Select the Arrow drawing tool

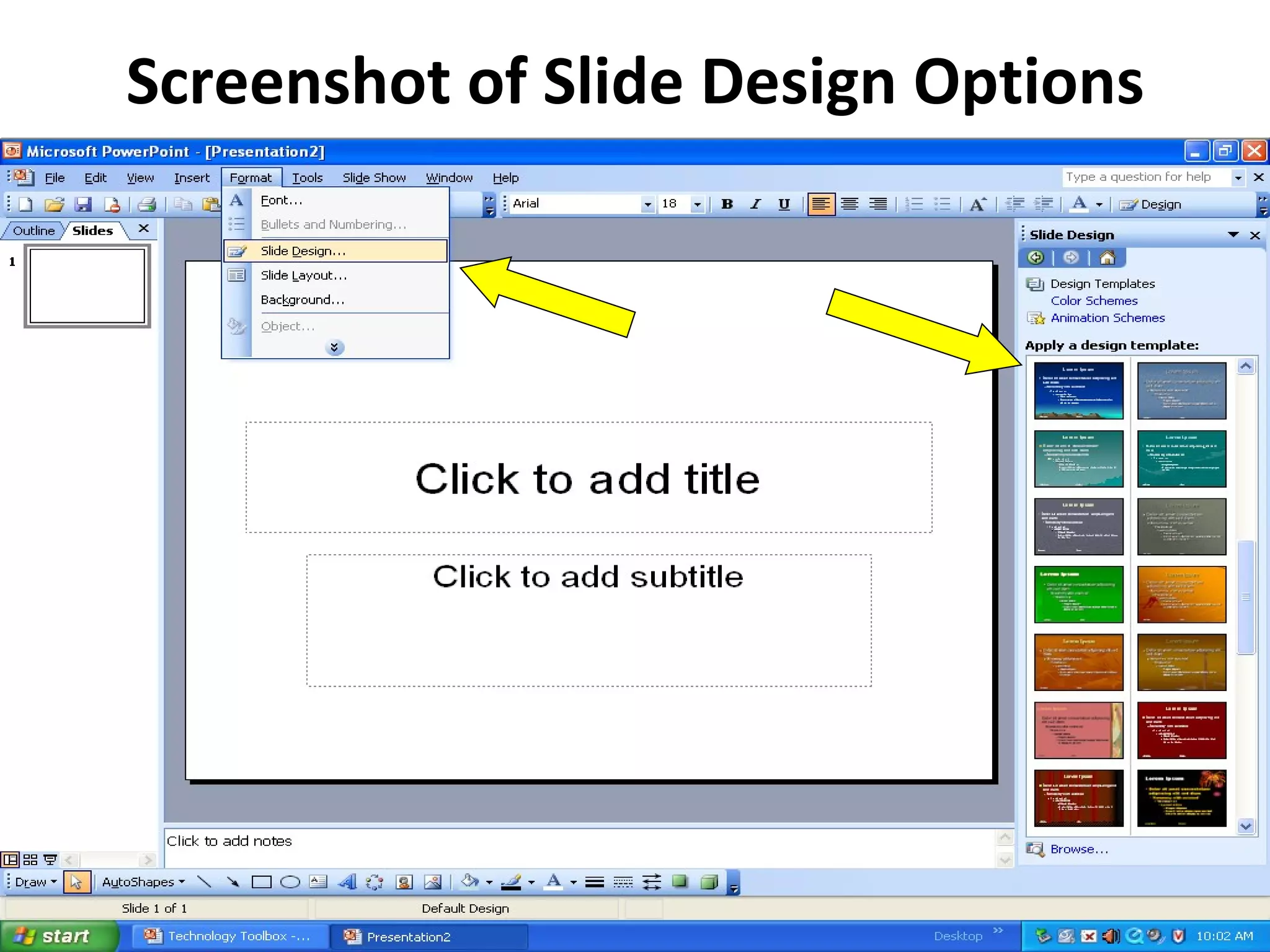coord(233,881)
